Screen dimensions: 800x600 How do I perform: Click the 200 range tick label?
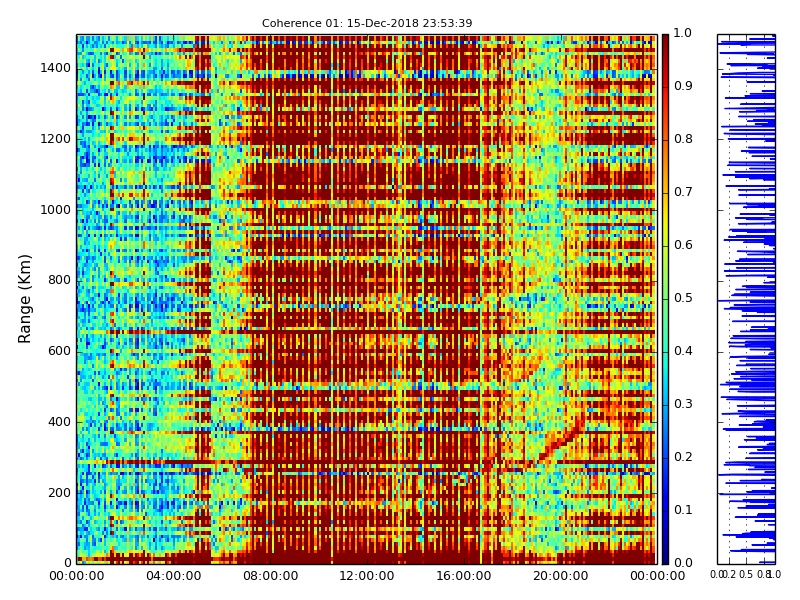(x=59, y=493)
